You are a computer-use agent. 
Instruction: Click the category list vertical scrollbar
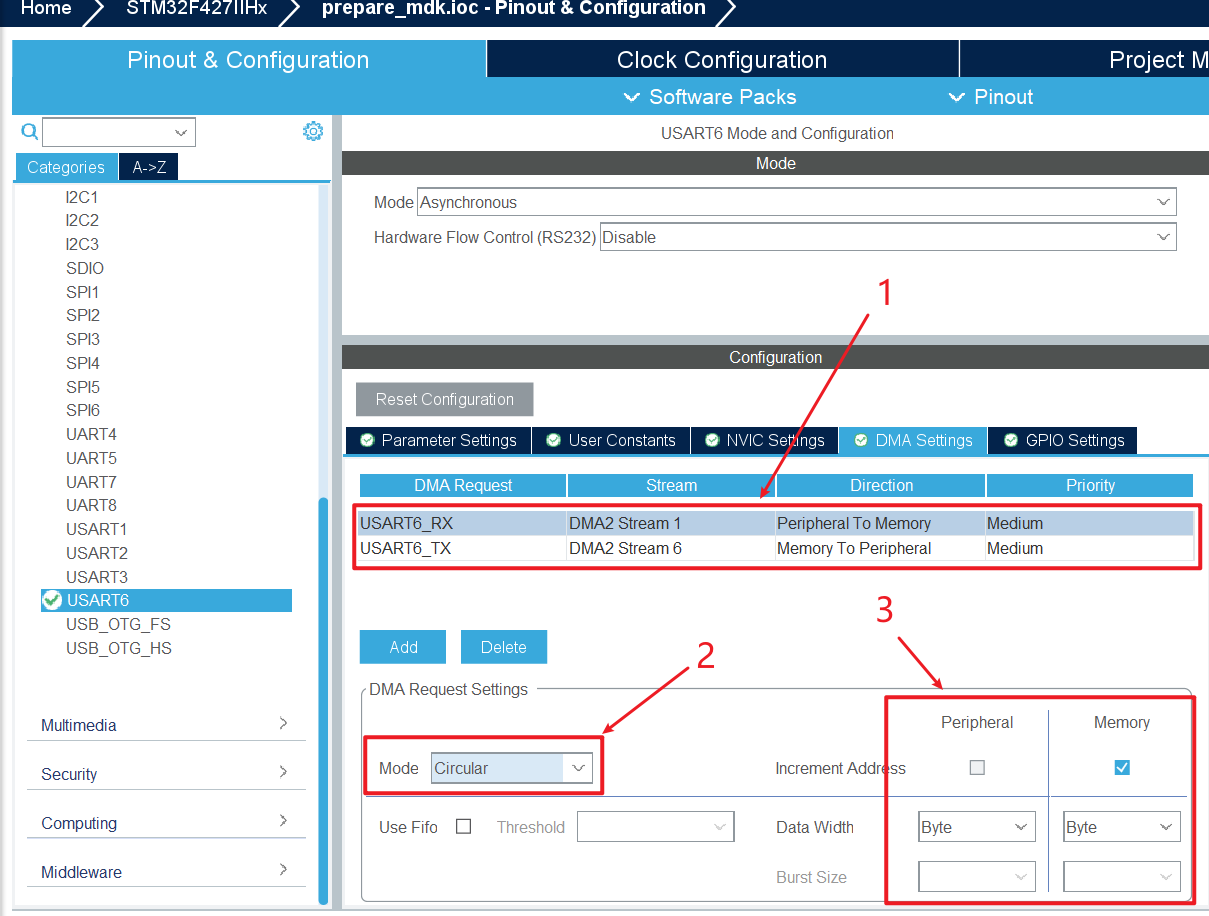323,700
